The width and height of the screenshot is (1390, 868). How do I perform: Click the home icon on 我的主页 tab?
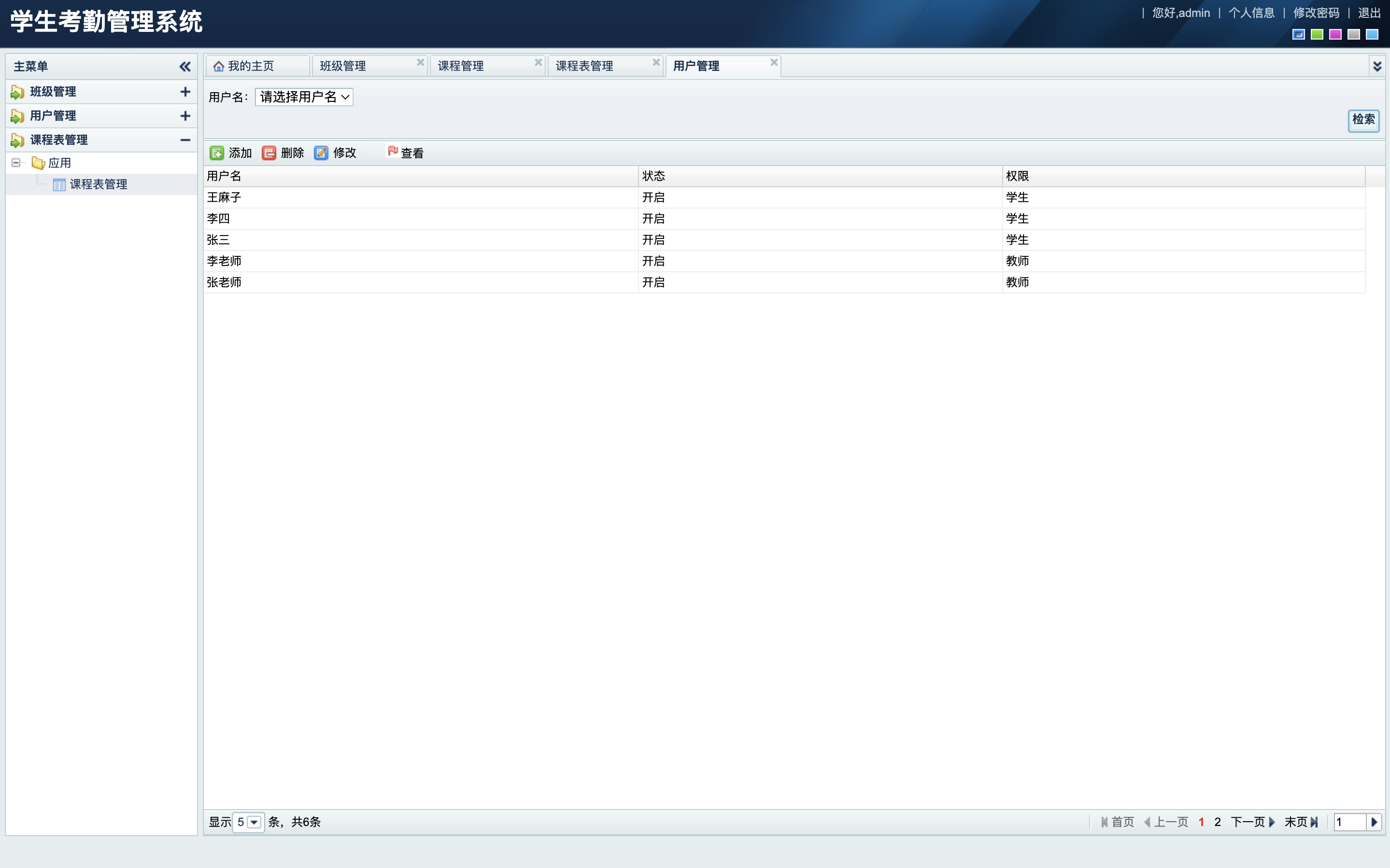(219, 67)
